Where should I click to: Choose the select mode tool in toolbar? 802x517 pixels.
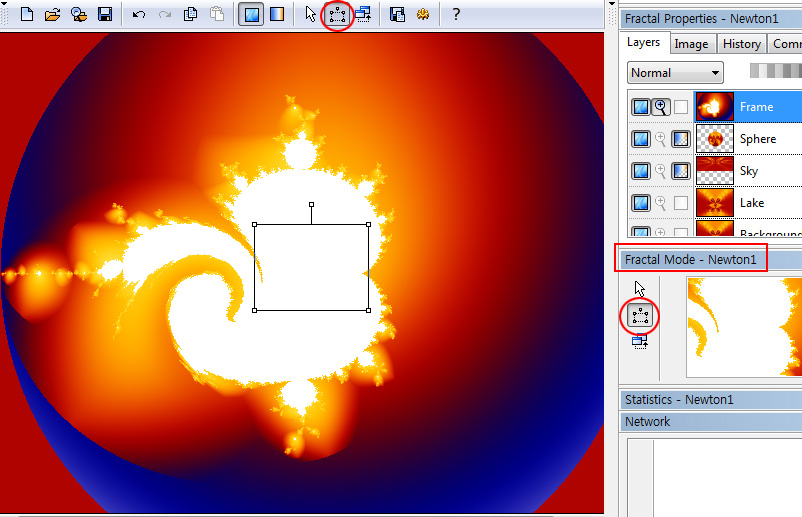337,15
